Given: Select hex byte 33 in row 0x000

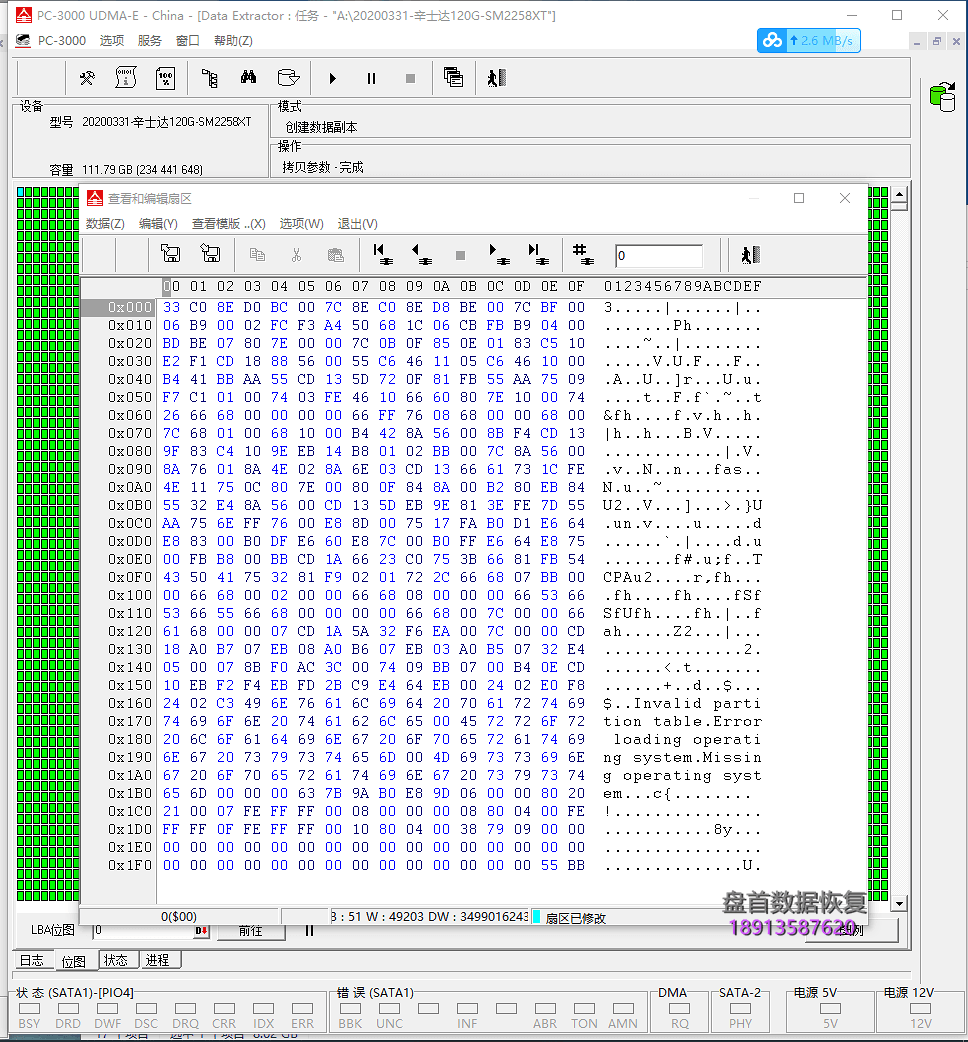Looking at the screenshot, I should tap(171, 307).
